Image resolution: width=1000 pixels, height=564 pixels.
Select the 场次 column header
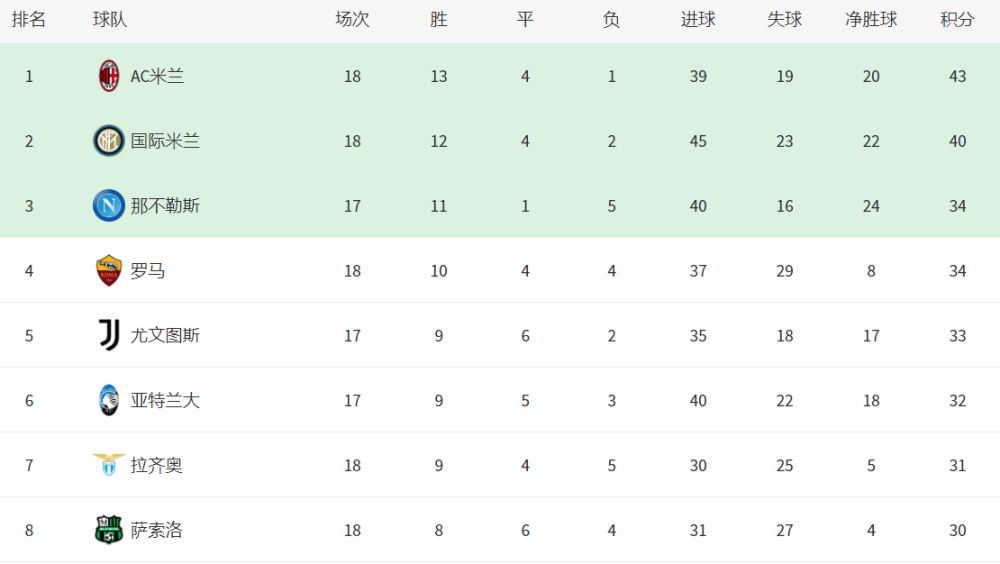[352, 20]
